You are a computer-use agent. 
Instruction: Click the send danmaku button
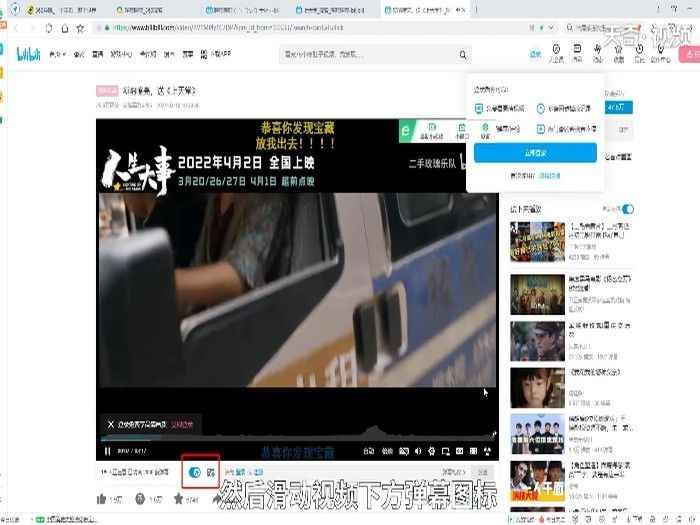point(483,472)
